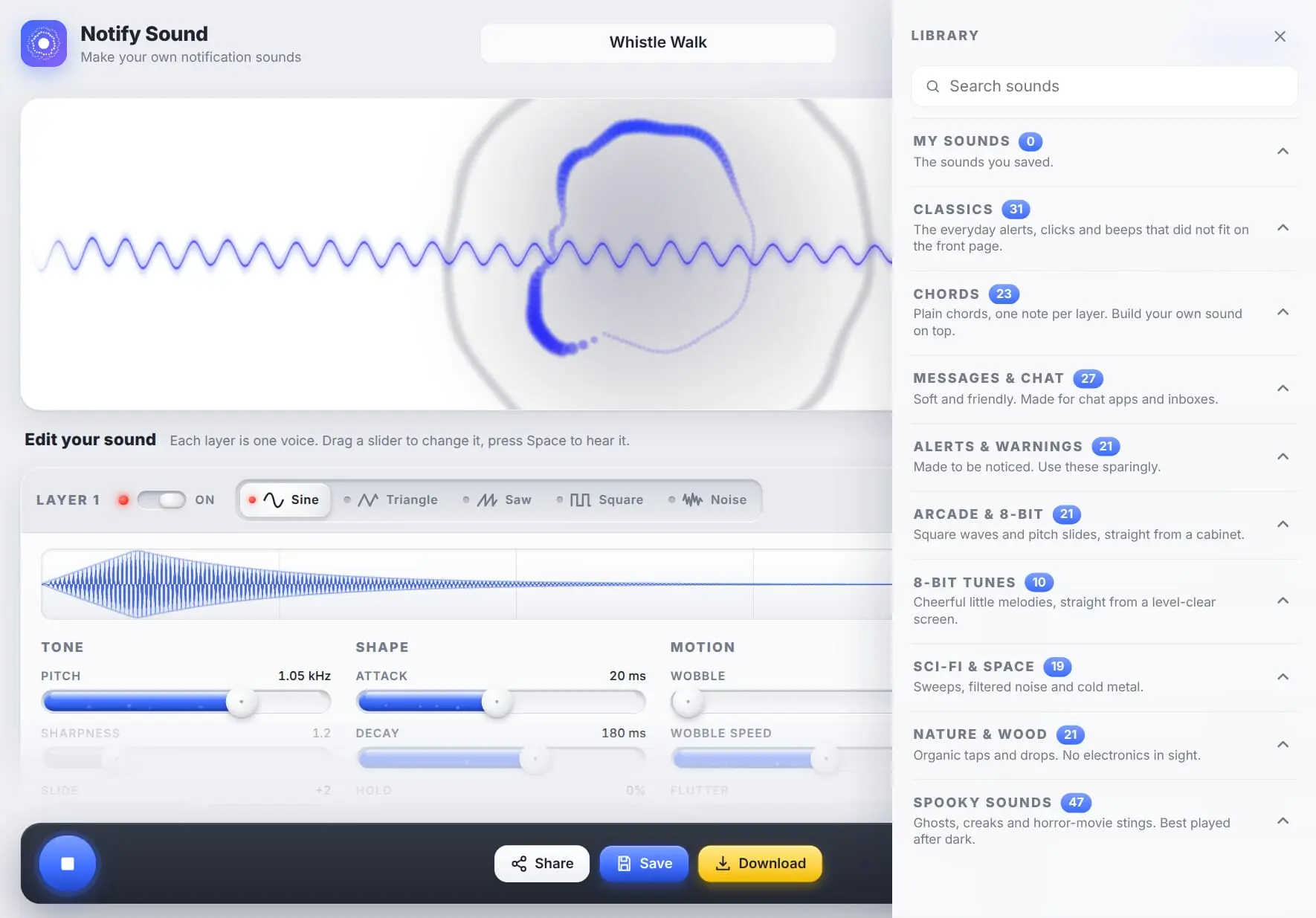
Task: Collapse the Alerts & Warnings chevron
Action: point(1283,456)
